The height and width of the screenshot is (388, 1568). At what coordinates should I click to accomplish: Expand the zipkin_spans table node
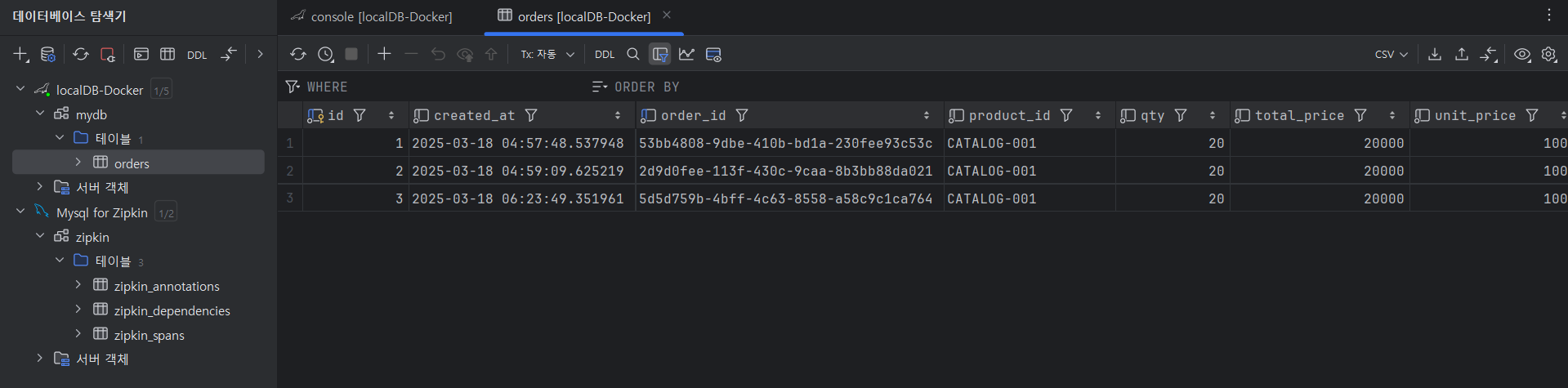[x=78, y=333]
